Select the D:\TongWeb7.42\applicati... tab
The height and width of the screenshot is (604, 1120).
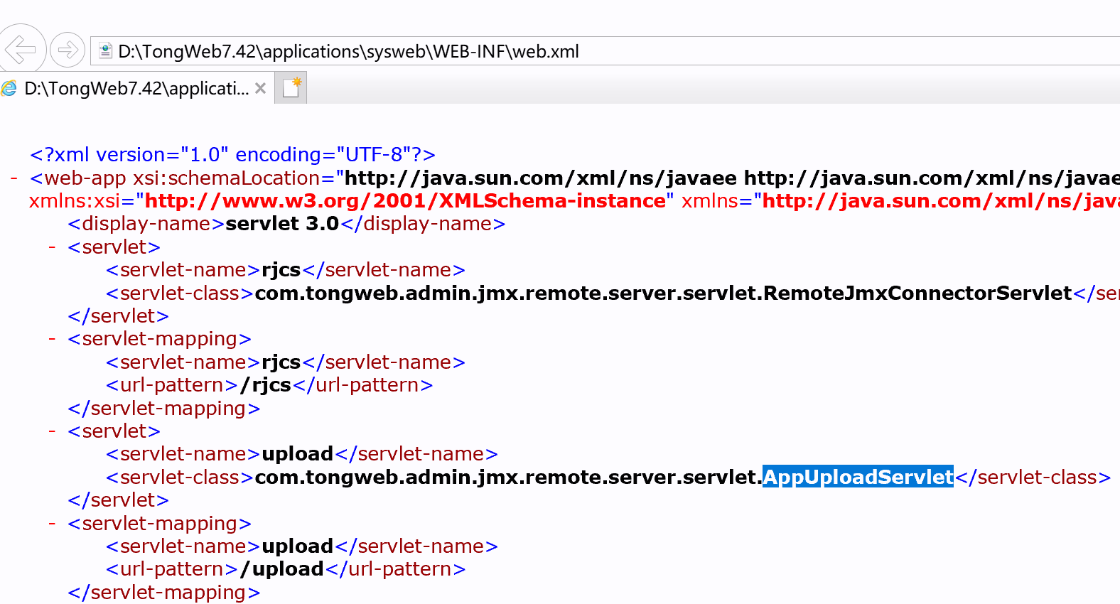[136, 89]
